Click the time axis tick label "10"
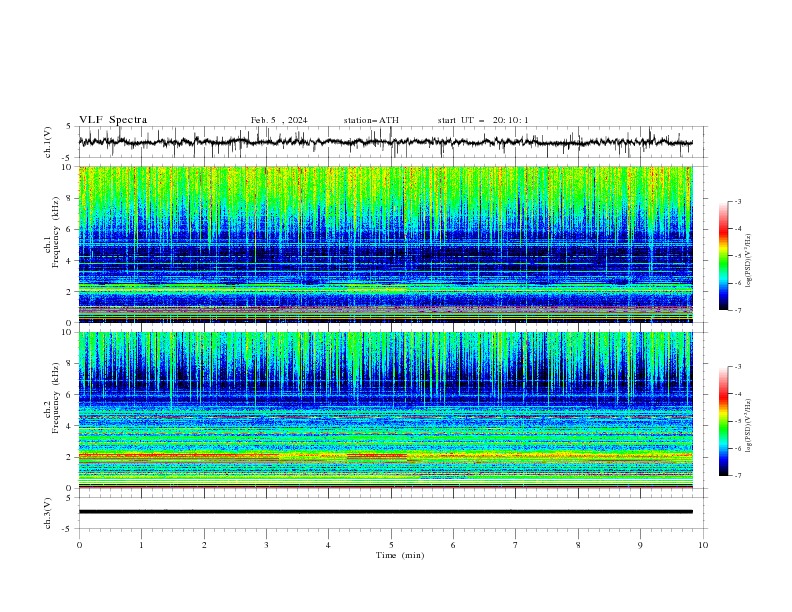This screenshot has height=612, width=792. click(x=703, y=545)
